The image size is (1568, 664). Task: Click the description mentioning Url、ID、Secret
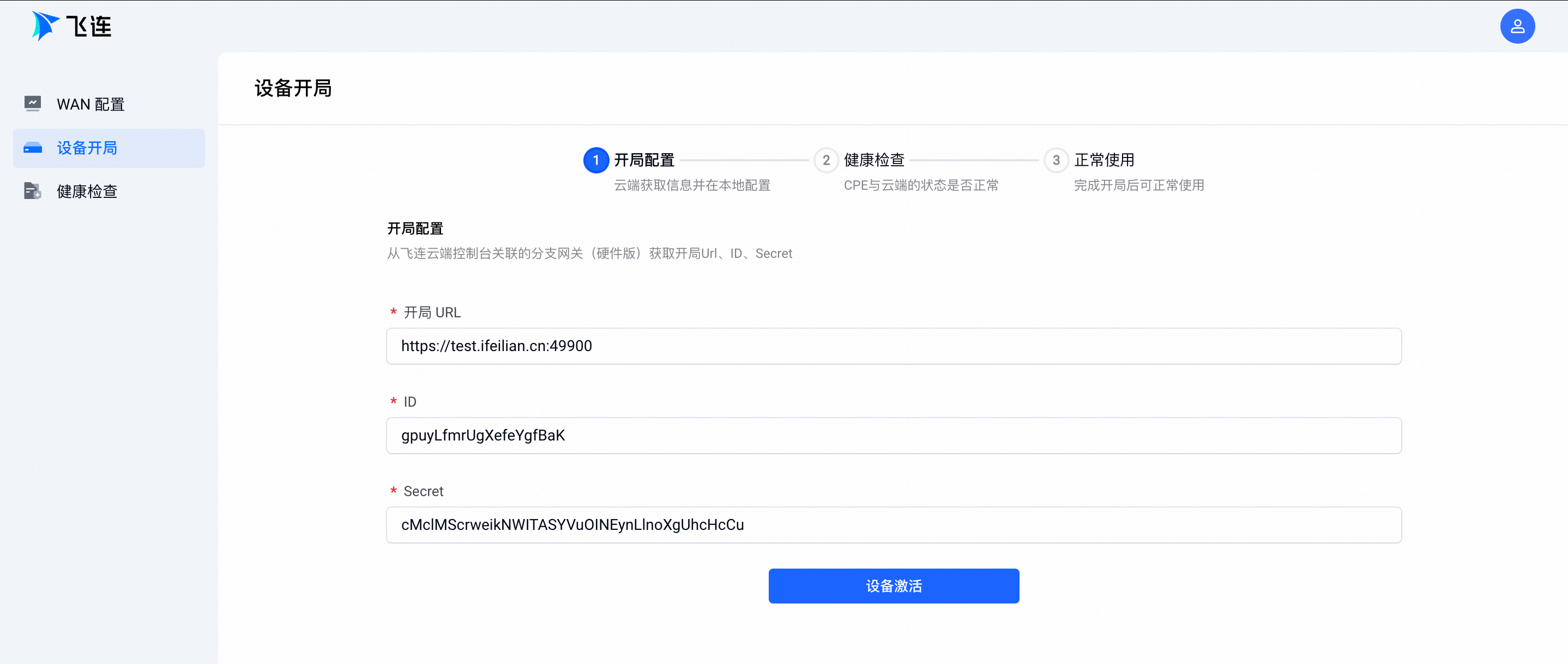tap(589, 253)
